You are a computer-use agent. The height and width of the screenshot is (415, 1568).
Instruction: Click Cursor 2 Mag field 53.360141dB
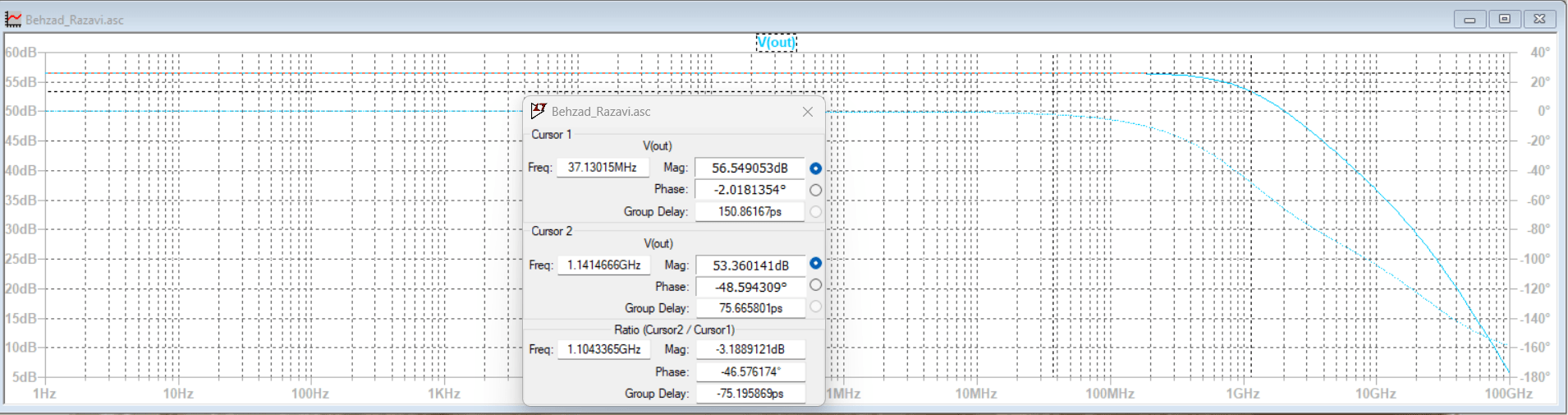coord(750,265)
